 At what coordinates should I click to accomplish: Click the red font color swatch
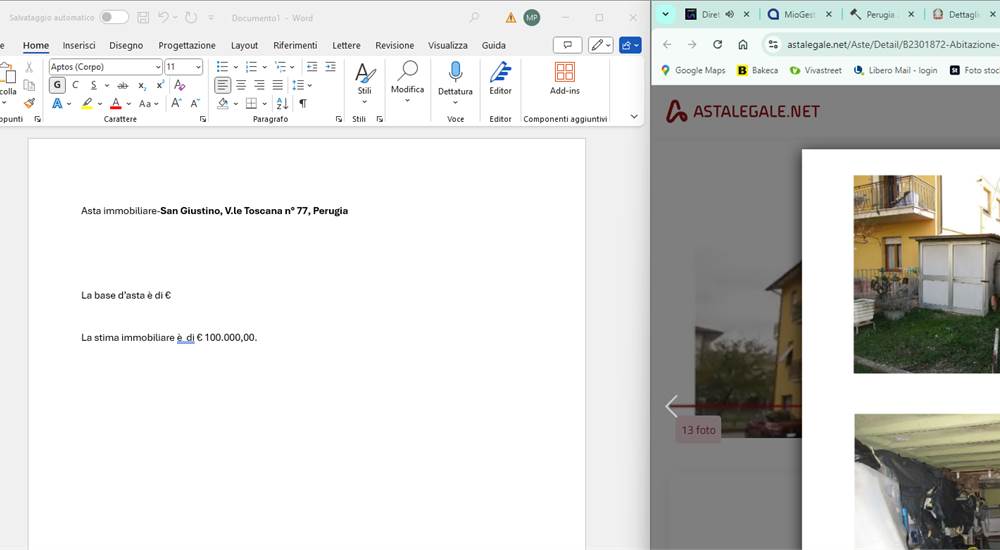point(116,104)
